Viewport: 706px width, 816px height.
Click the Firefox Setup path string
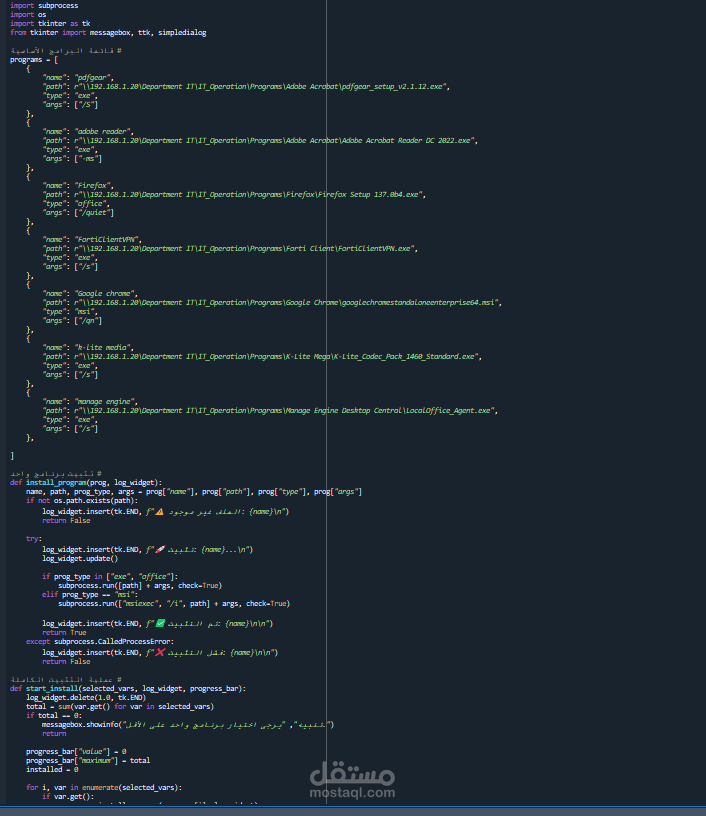(x=250, y=194)
